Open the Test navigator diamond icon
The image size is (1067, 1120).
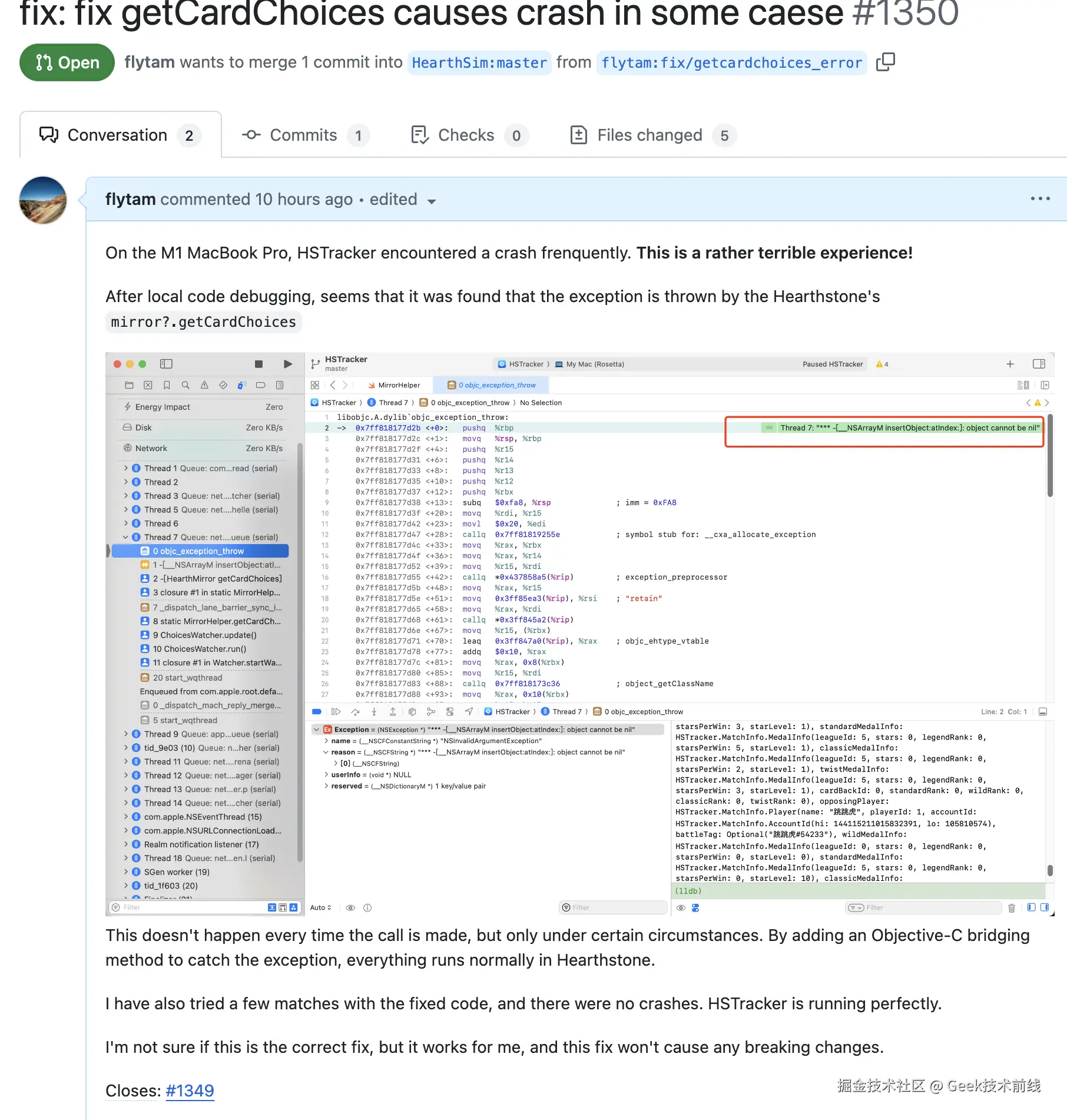pos(223,385)
